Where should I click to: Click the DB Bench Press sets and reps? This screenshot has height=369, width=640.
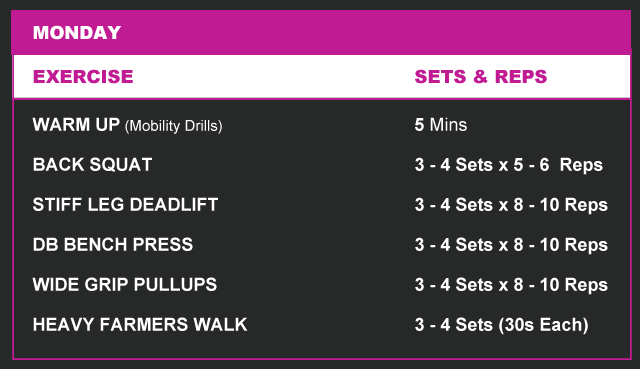pos(511,245)
